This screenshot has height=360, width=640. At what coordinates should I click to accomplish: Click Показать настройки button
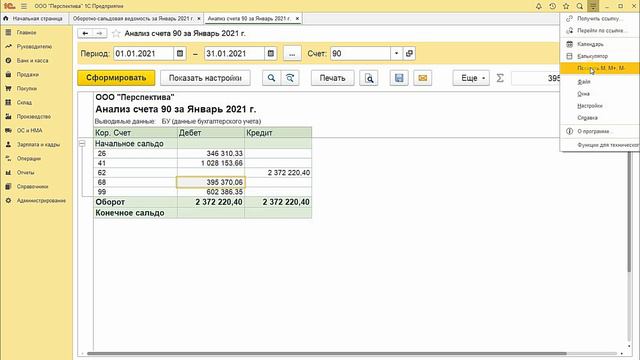[205, 78]
